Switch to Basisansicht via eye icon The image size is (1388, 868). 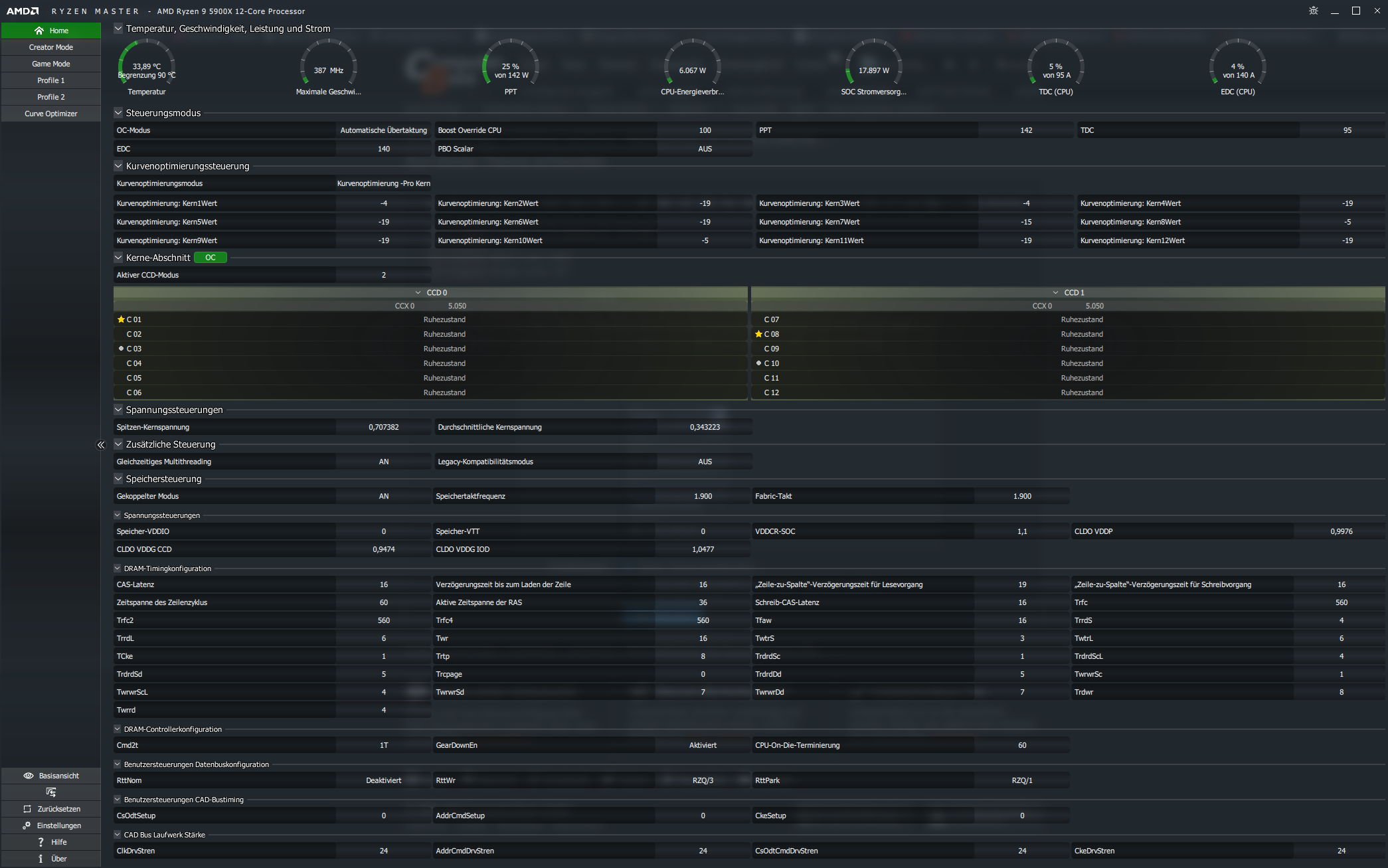[29, 776]
